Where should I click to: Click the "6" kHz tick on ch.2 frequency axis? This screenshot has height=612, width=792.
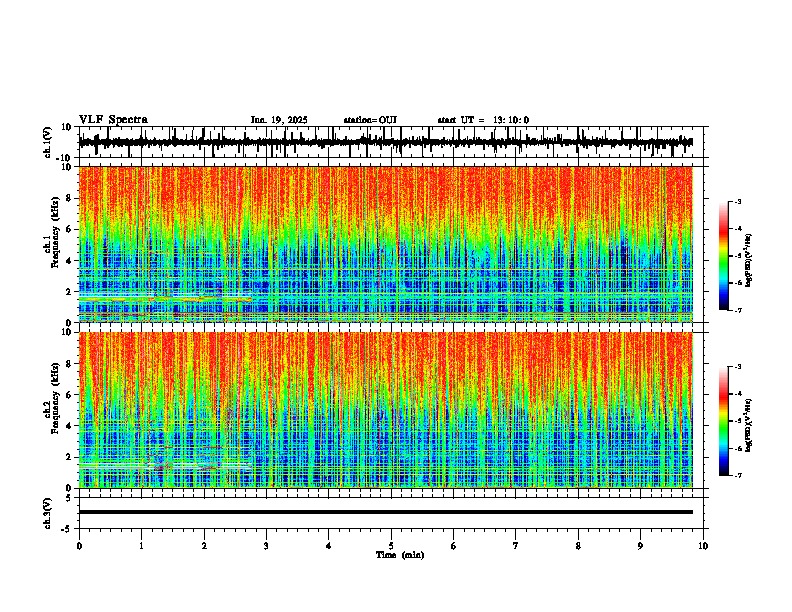coord(70,395)
